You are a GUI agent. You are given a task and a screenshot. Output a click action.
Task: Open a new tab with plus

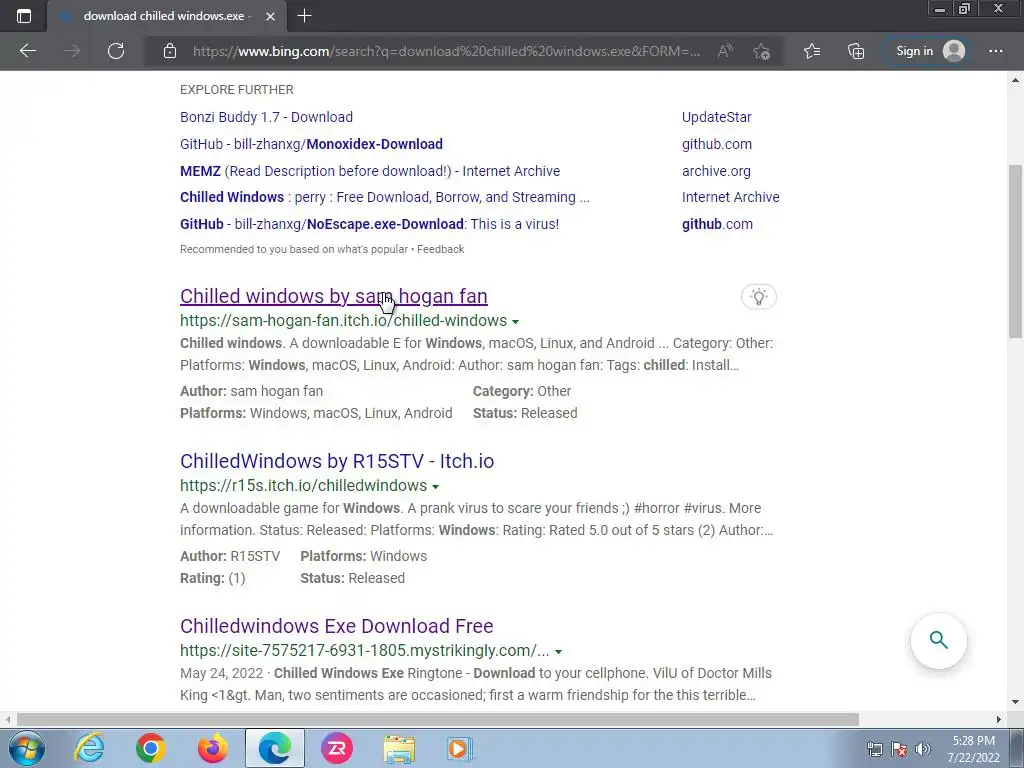[x=304, y=16]
